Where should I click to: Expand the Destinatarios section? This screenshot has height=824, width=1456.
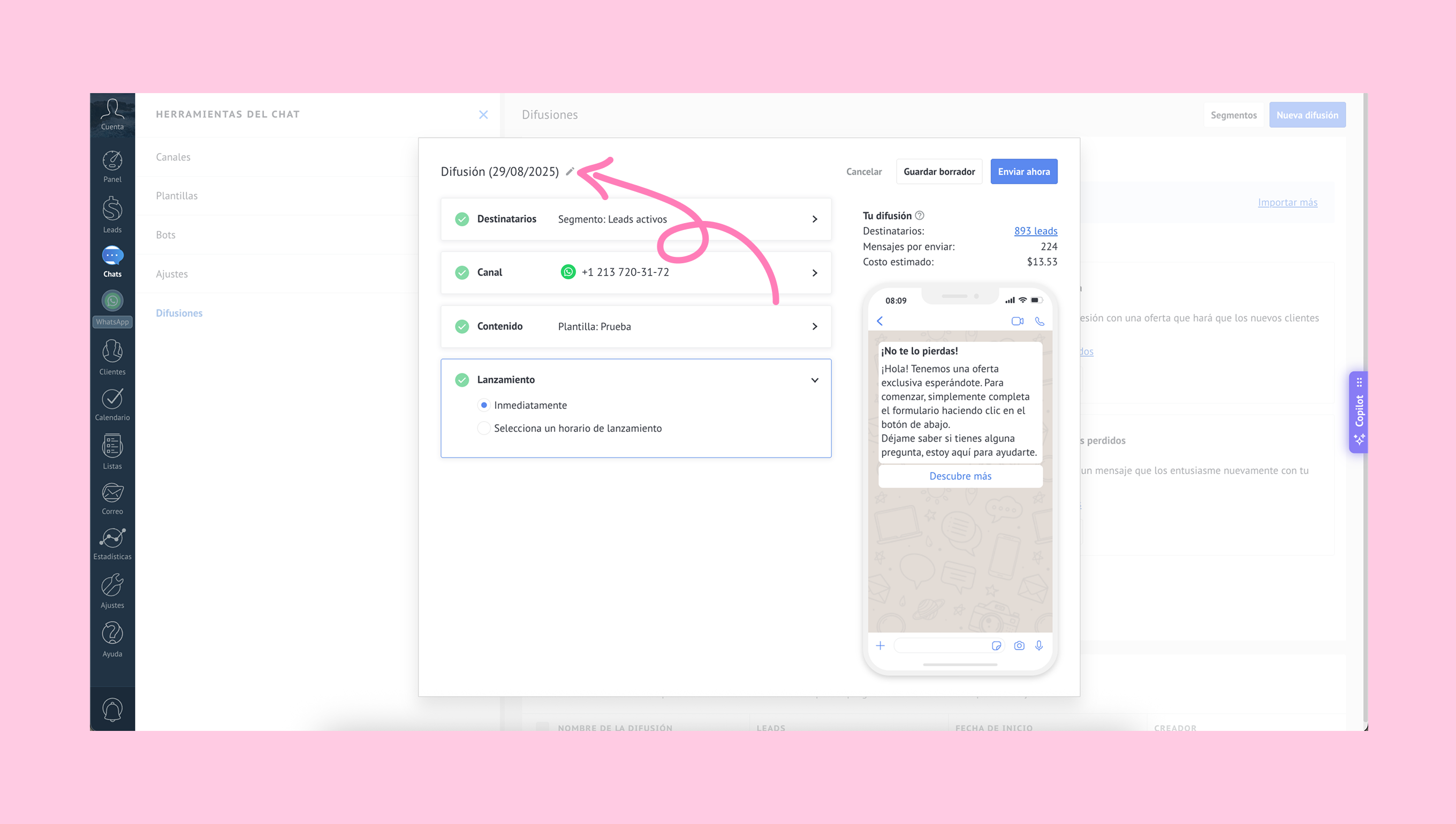pyautogui.click(x=814, y=219)
